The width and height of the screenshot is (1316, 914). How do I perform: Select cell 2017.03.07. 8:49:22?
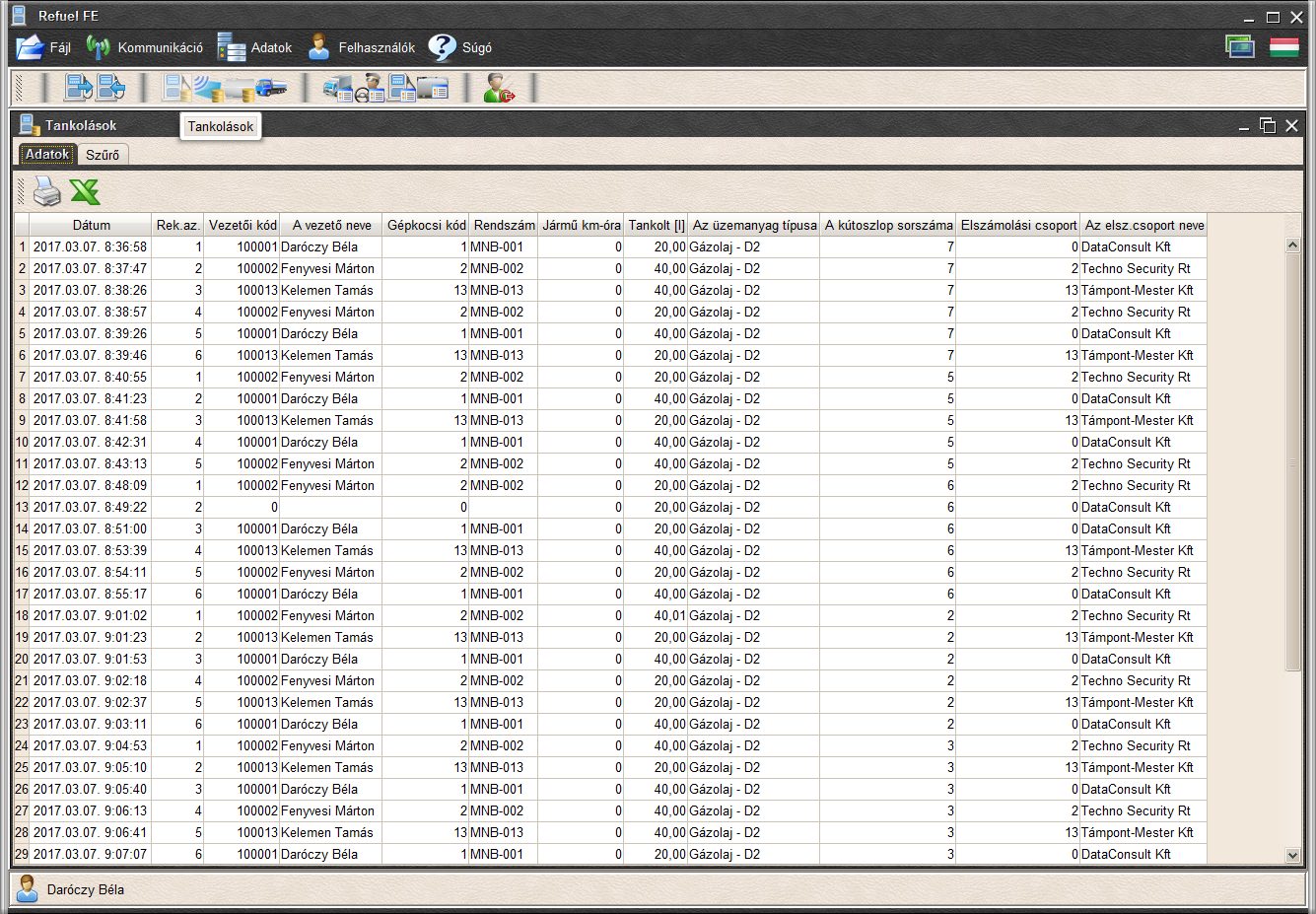tap(91, 507)
